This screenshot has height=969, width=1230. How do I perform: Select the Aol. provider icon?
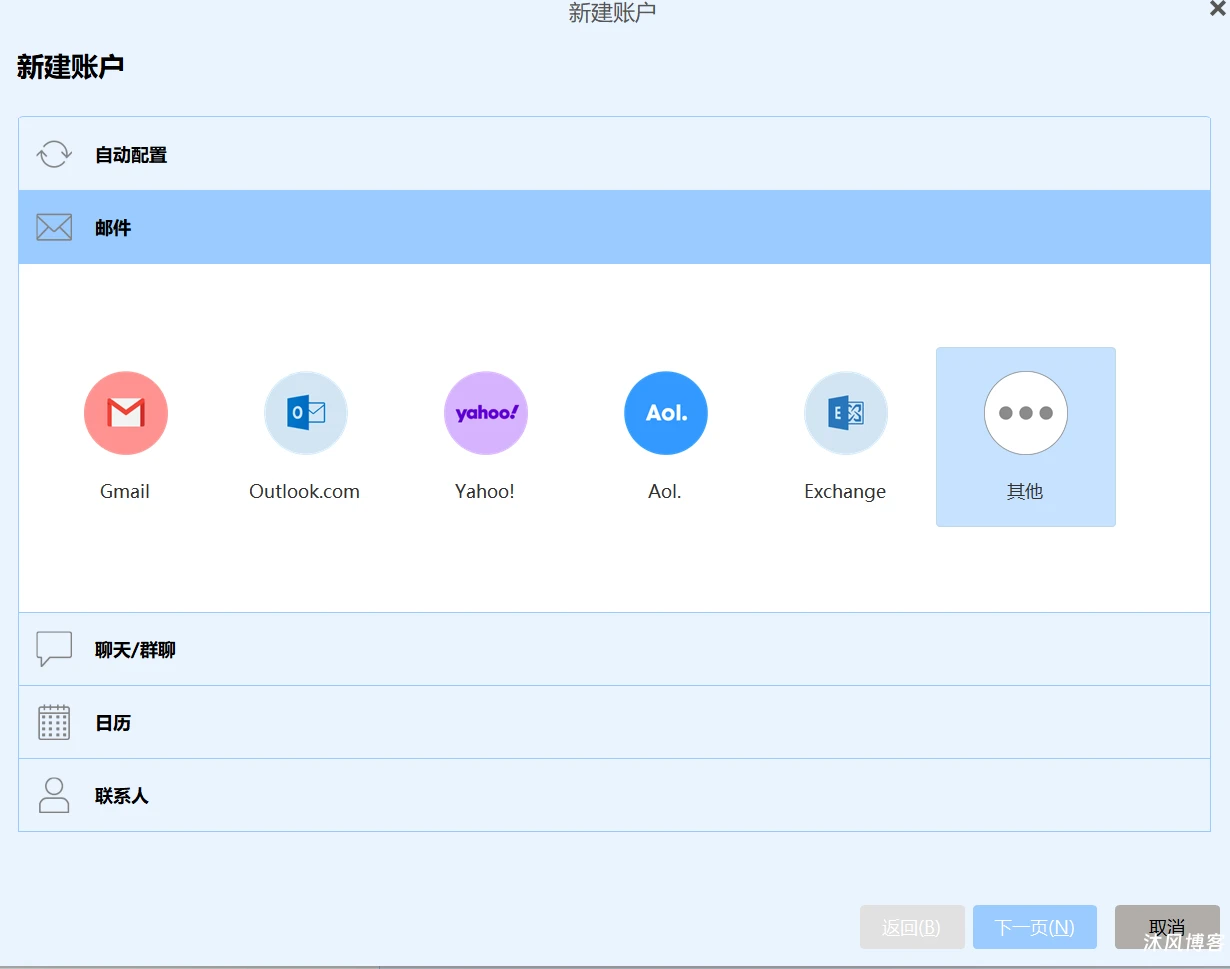[666, 413]
